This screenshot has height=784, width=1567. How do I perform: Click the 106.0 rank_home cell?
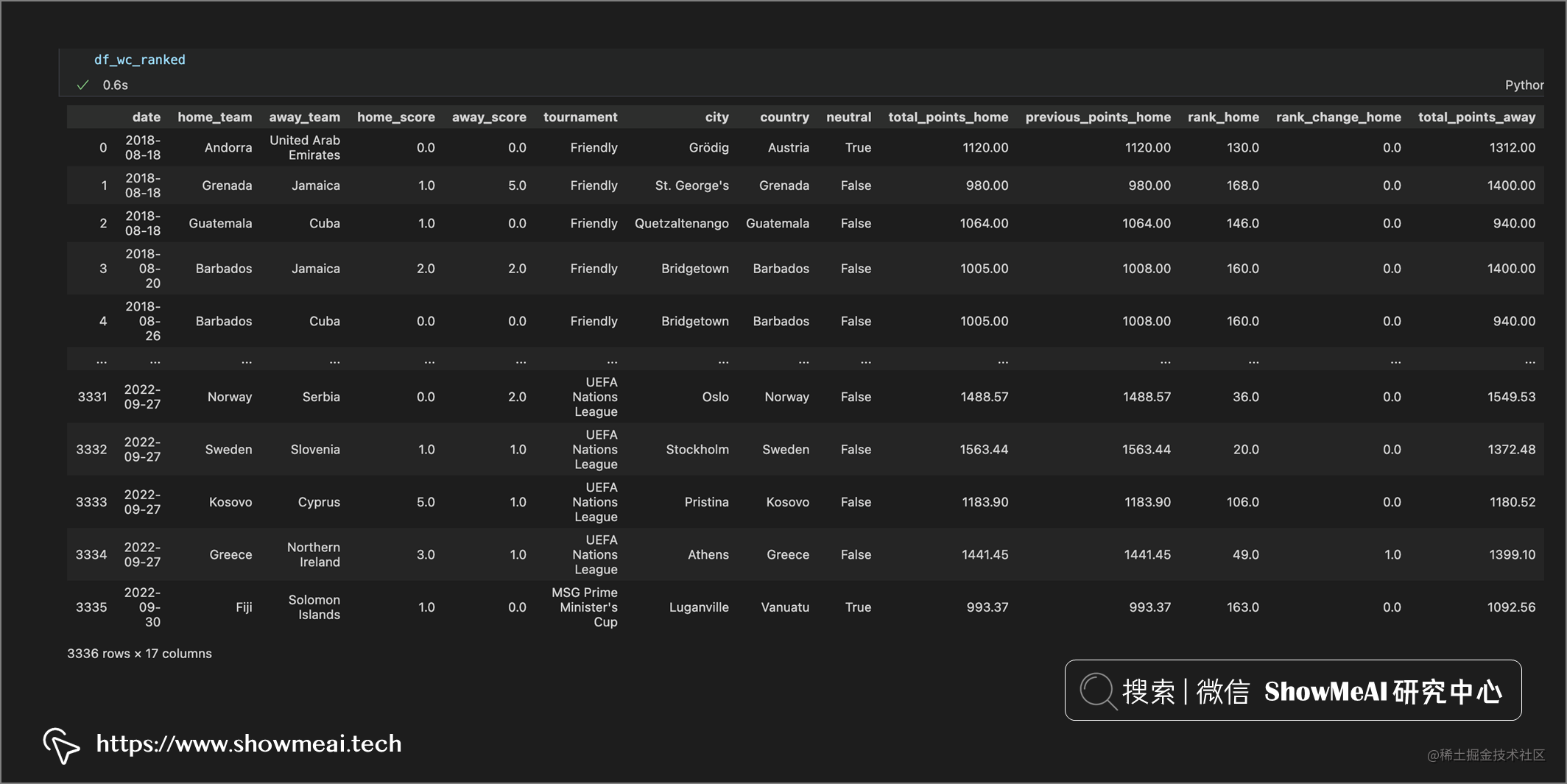click(x=1243, y=502)
